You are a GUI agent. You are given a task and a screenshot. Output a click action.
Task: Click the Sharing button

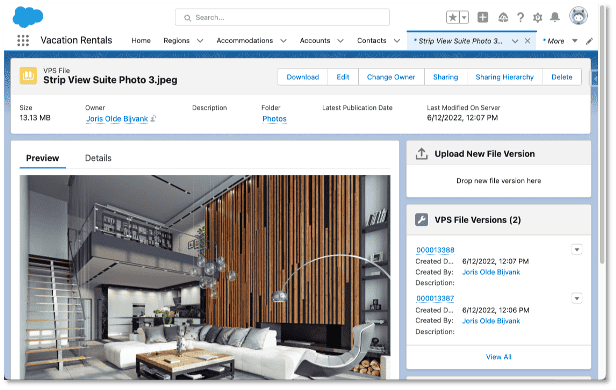click(x=446, y=77)
